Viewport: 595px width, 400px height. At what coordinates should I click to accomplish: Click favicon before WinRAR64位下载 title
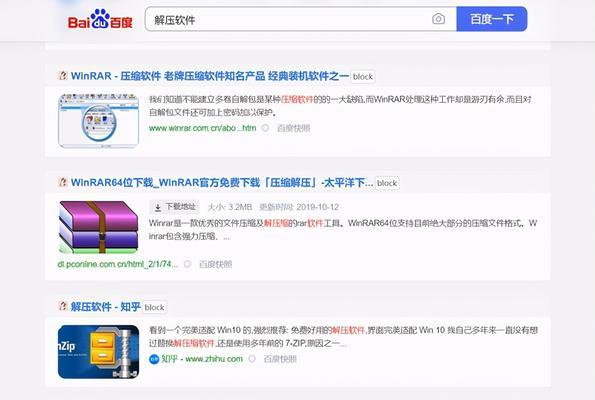63,182
